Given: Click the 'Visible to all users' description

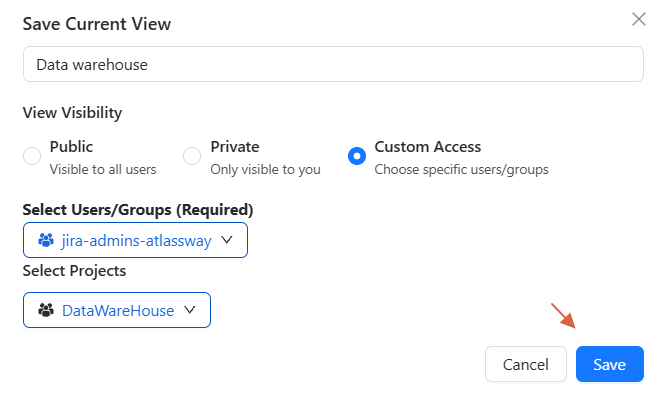Looking at the screenshot, I should [x=103, y=170].
